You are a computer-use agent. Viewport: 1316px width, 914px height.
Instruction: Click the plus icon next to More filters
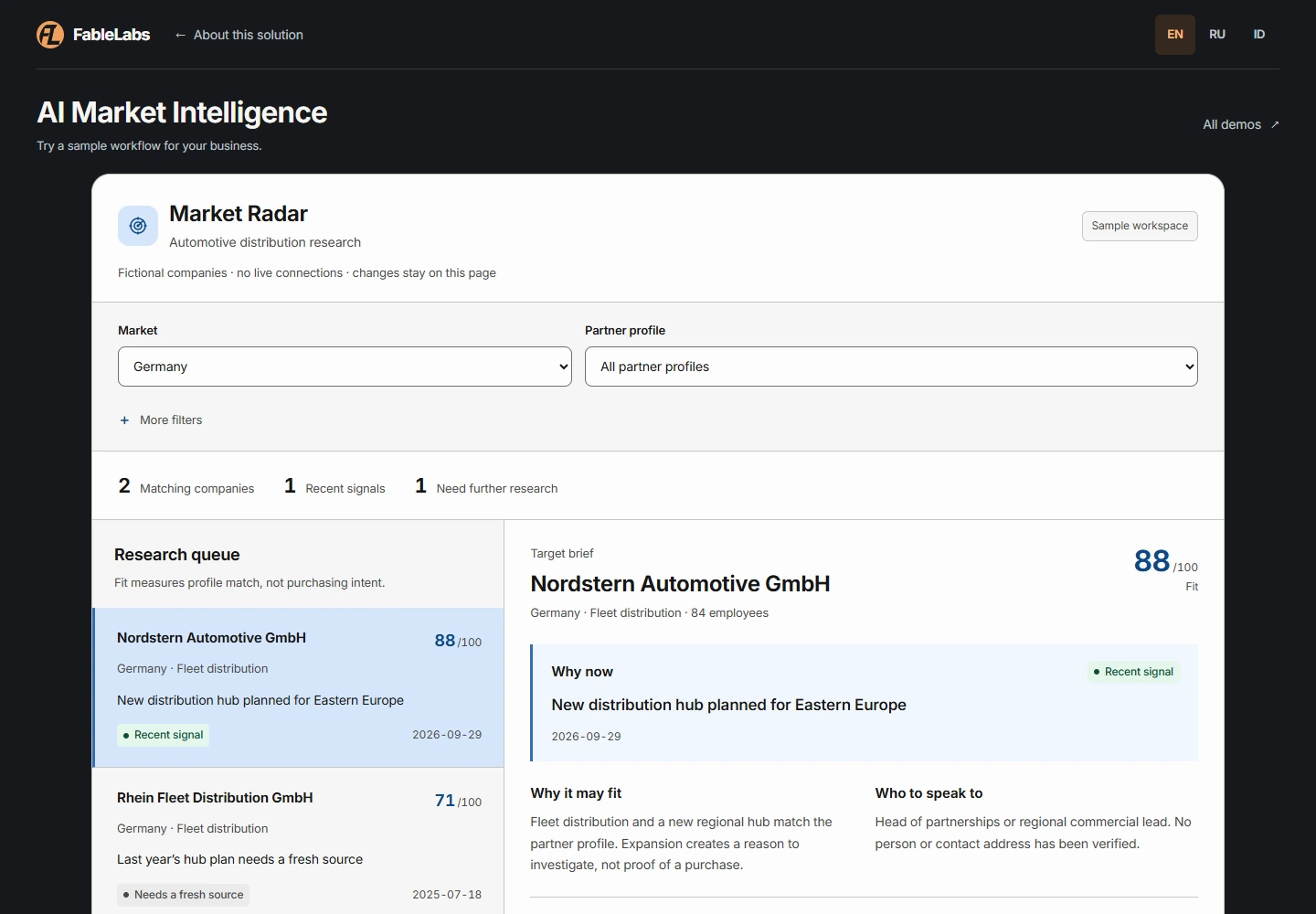[124, 420]
